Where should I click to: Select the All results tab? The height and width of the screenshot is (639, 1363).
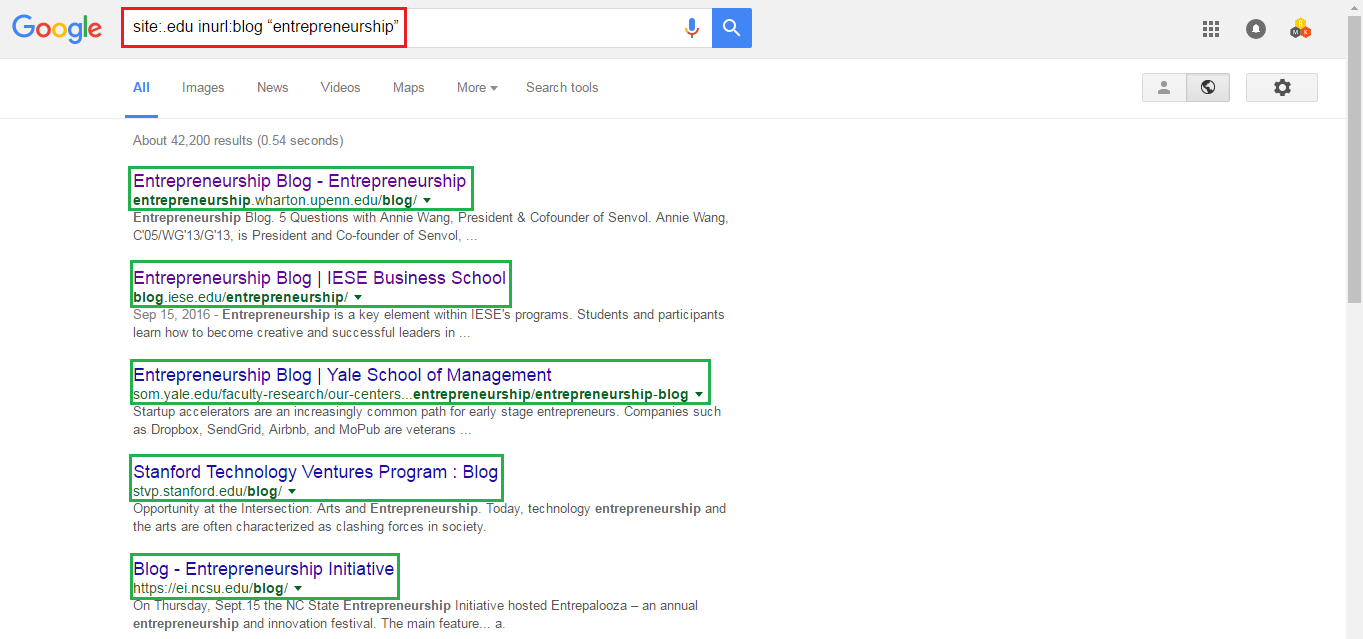tap(141, 87)
